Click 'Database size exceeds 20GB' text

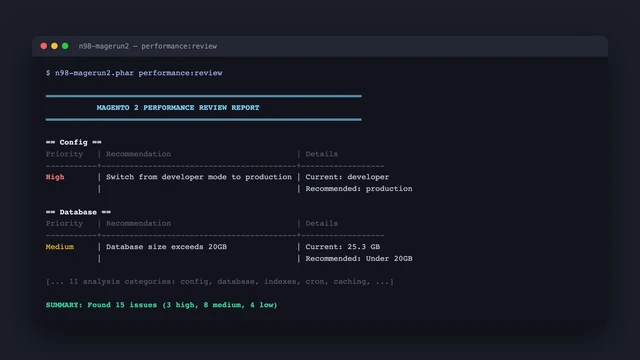[x=167, y=247]
